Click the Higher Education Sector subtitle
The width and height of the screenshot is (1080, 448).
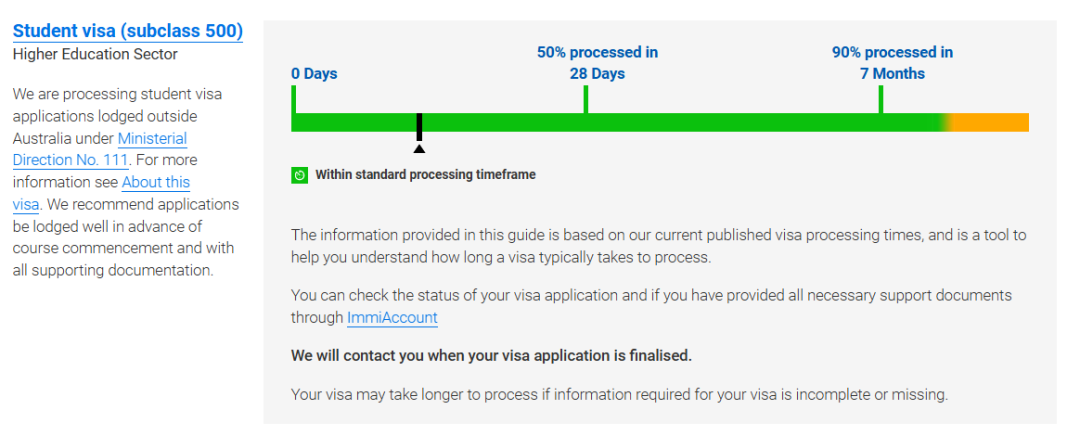pos(95,54)
